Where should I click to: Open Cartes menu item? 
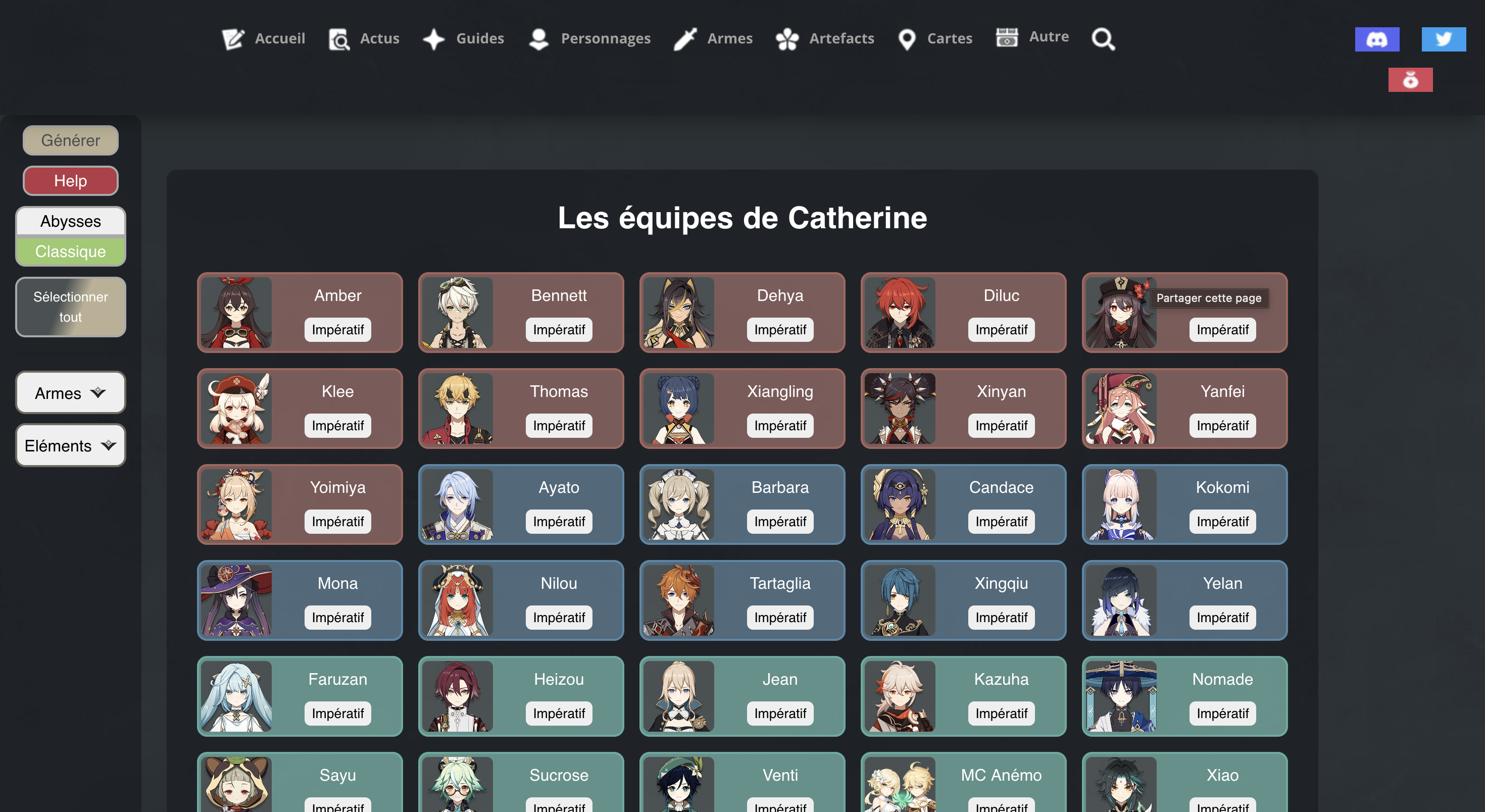[949, 38]
